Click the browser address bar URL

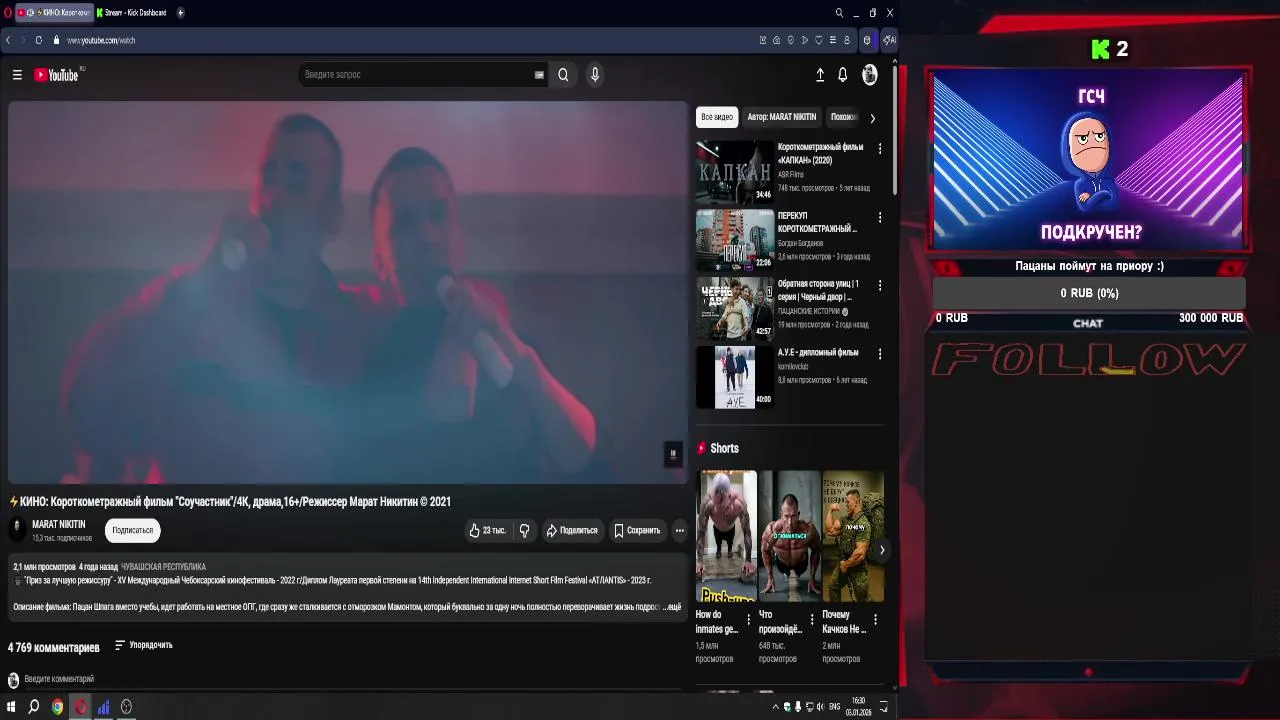(x=101, y=40)
